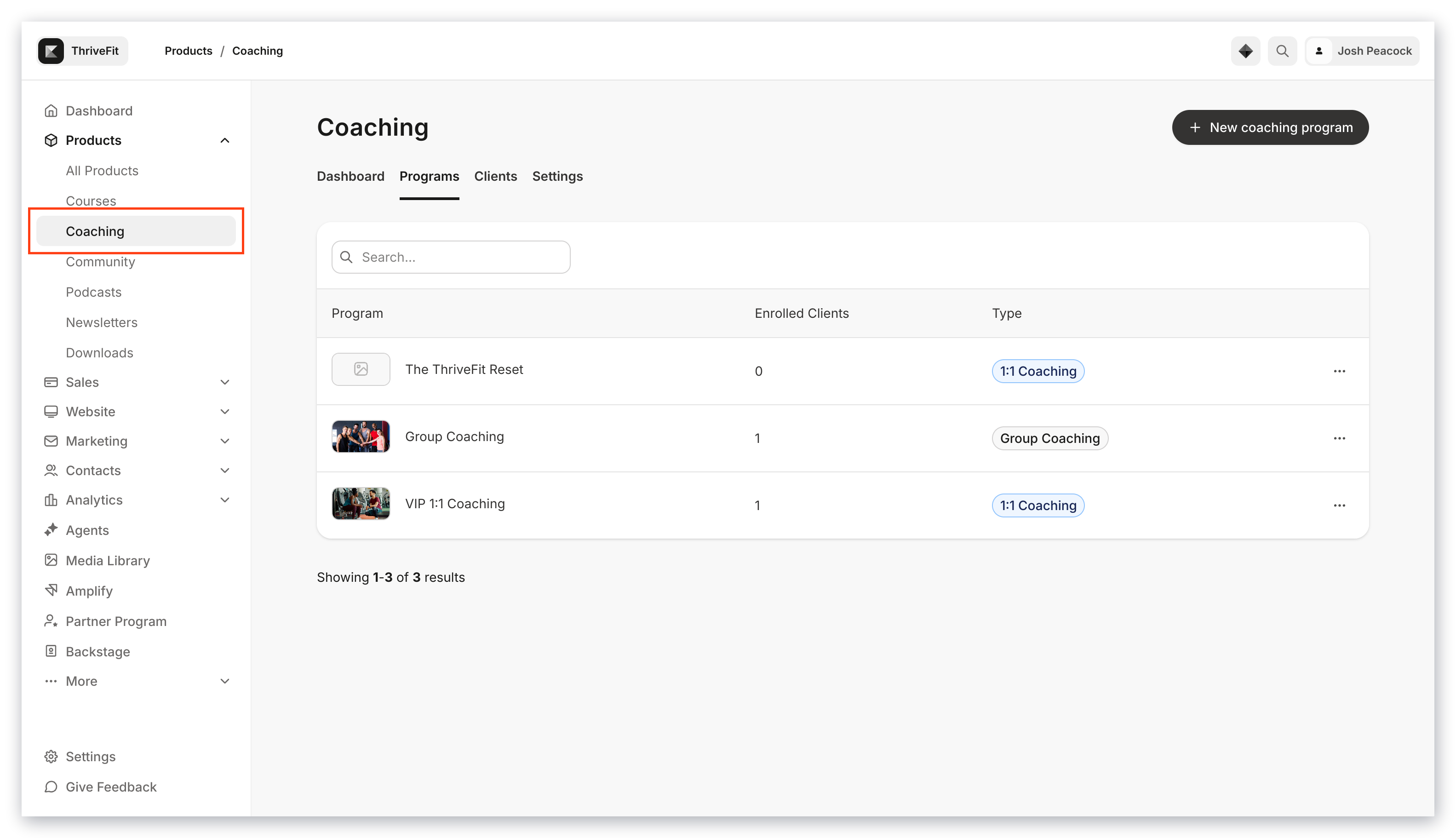1456x838 pixels.
Task: Open VIP 1:1 Coaching thumbnail
Action: pos(361,503)
